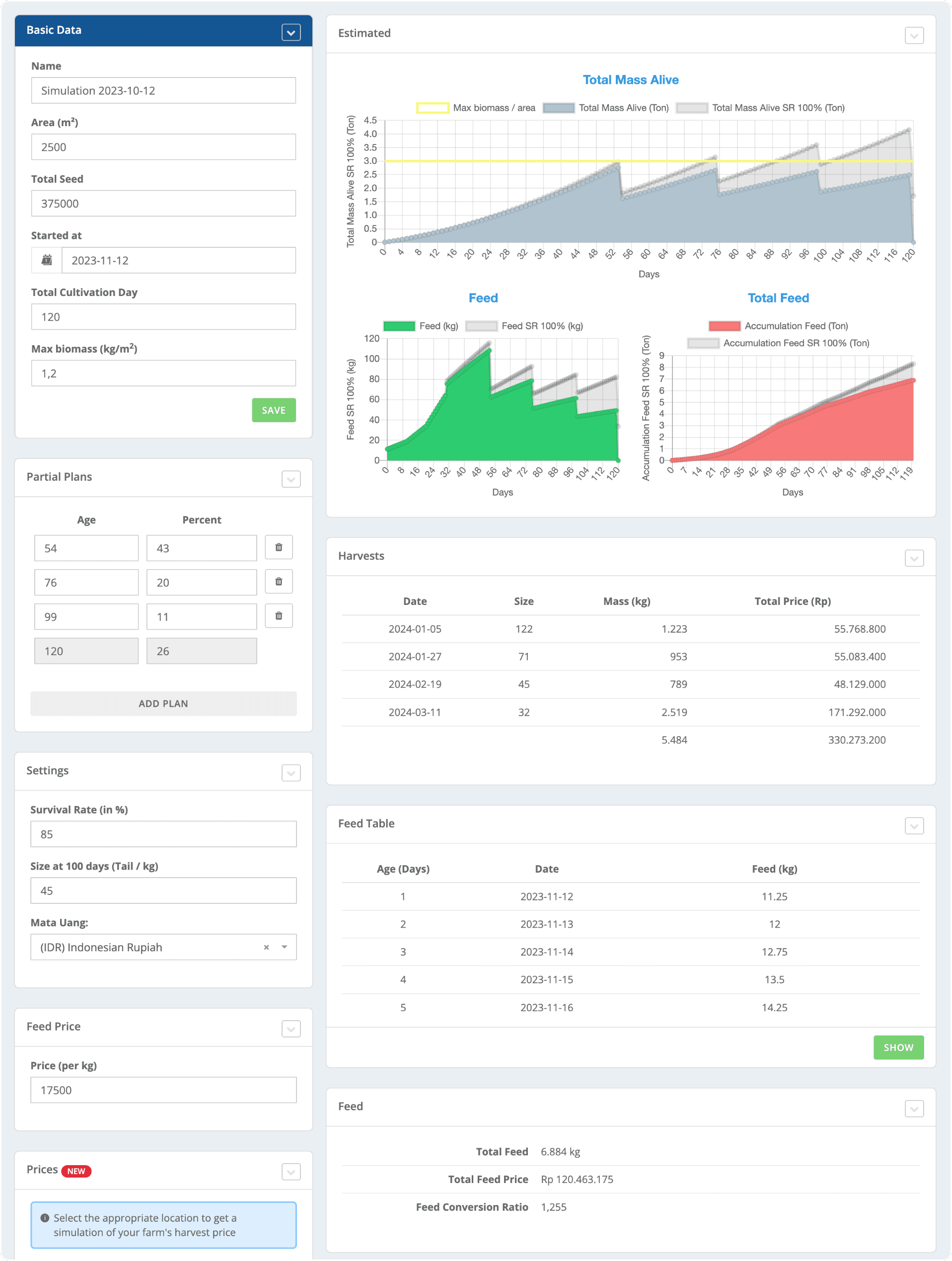Click the Size at 100 days field
952x1261 pixels.
coord(163,890)
